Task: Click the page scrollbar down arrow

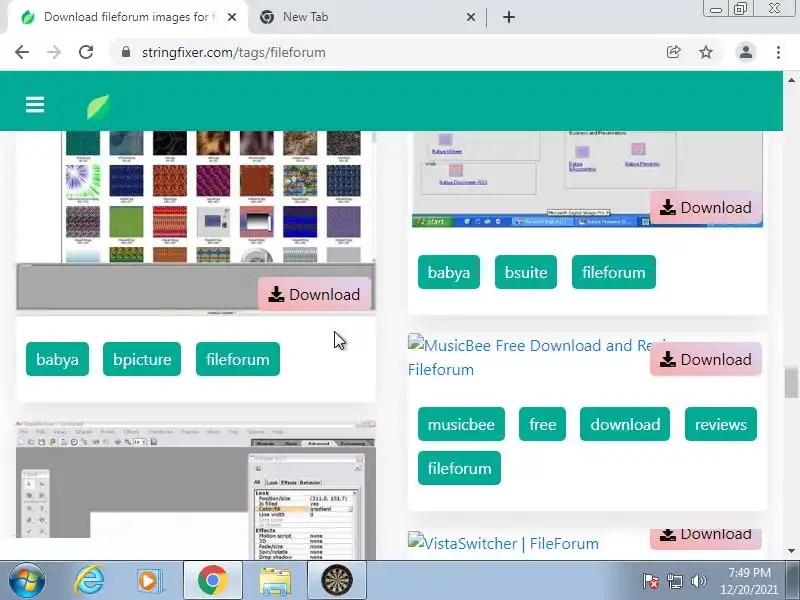Action: pyautogui.click(x=791, y=551)
